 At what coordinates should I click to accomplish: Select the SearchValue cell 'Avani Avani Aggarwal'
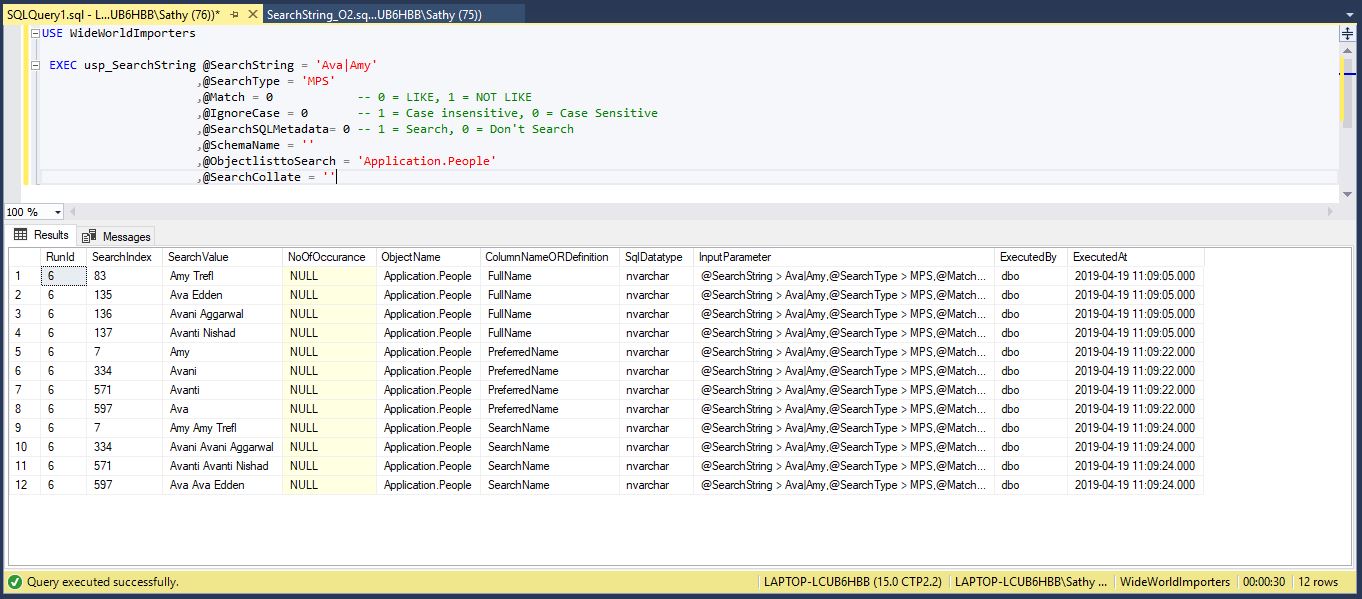coord(222,447)
